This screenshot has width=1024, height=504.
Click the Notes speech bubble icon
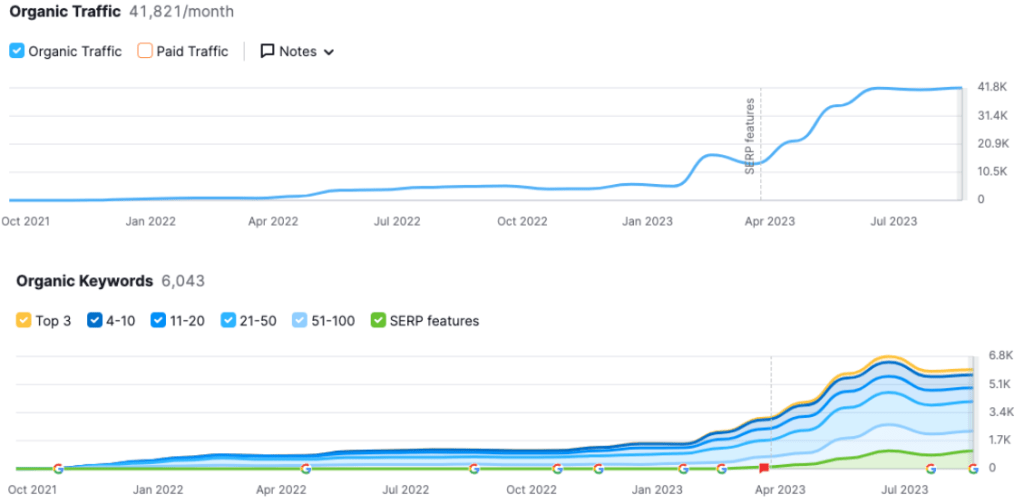click(x=267, y=51)
